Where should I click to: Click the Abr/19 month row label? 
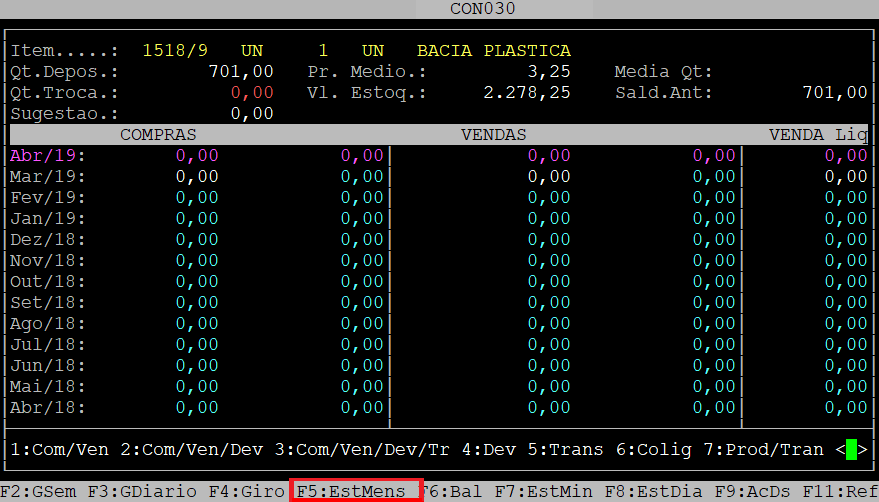coord(48,155)
